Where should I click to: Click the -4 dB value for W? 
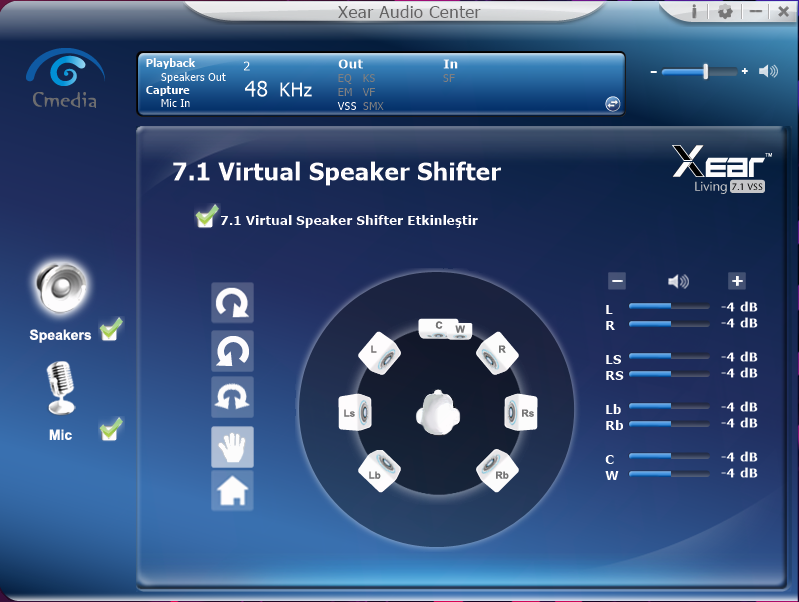tap(739, 473)
